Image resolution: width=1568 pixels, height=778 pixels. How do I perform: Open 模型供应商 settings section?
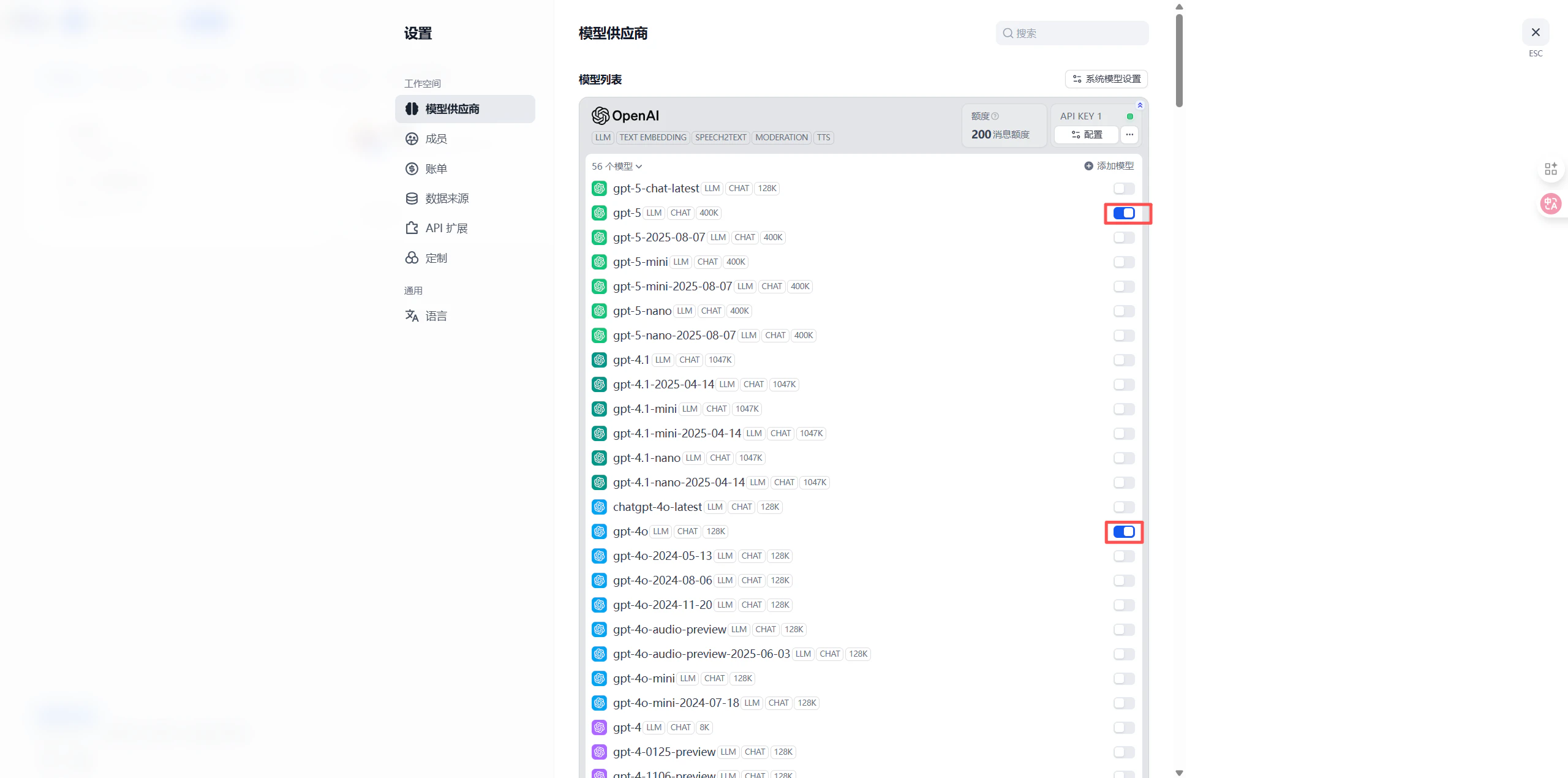[x=465, y=109]
